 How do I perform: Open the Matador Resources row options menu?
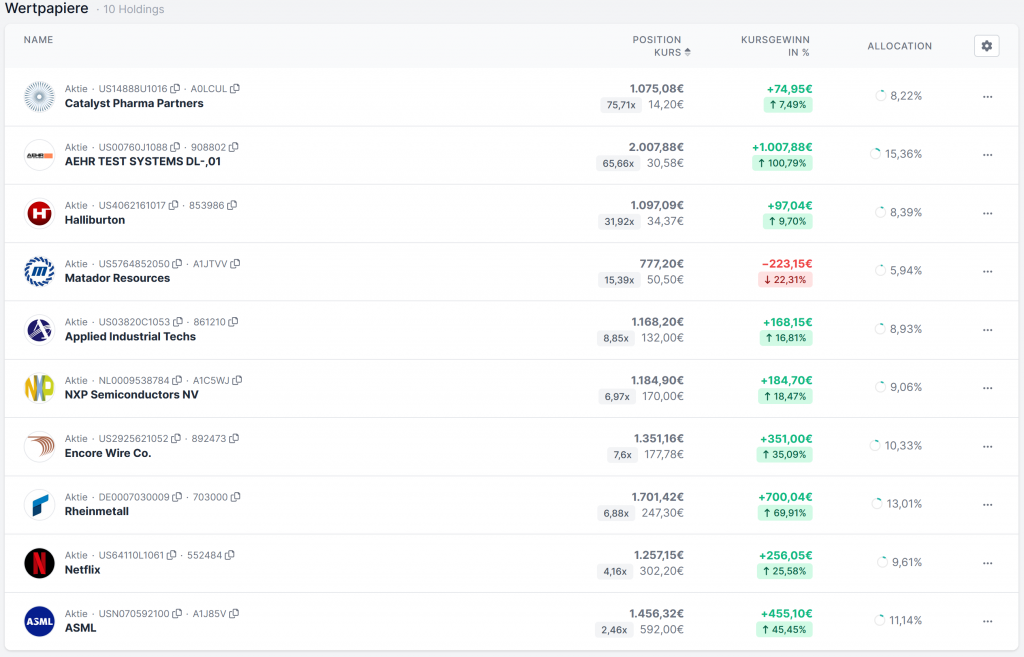click(x=987, y=271)
